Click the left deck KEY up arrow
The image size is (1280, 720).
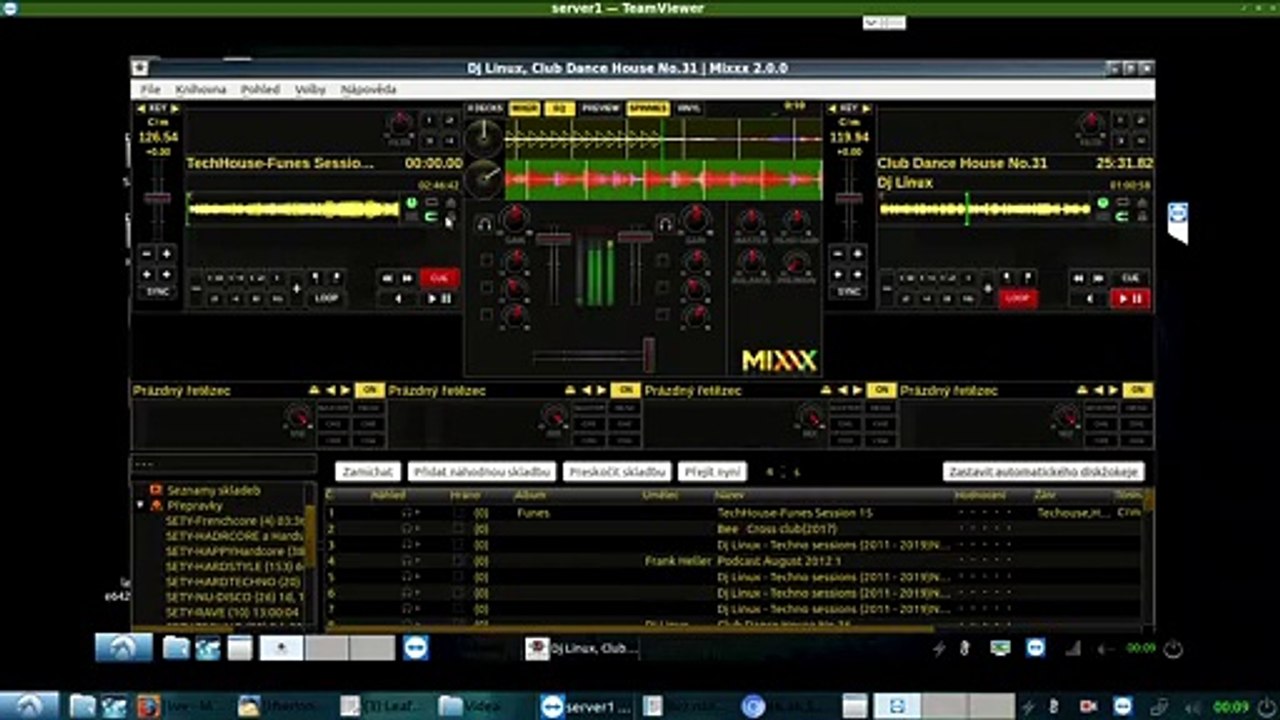(x=174, y=108)
